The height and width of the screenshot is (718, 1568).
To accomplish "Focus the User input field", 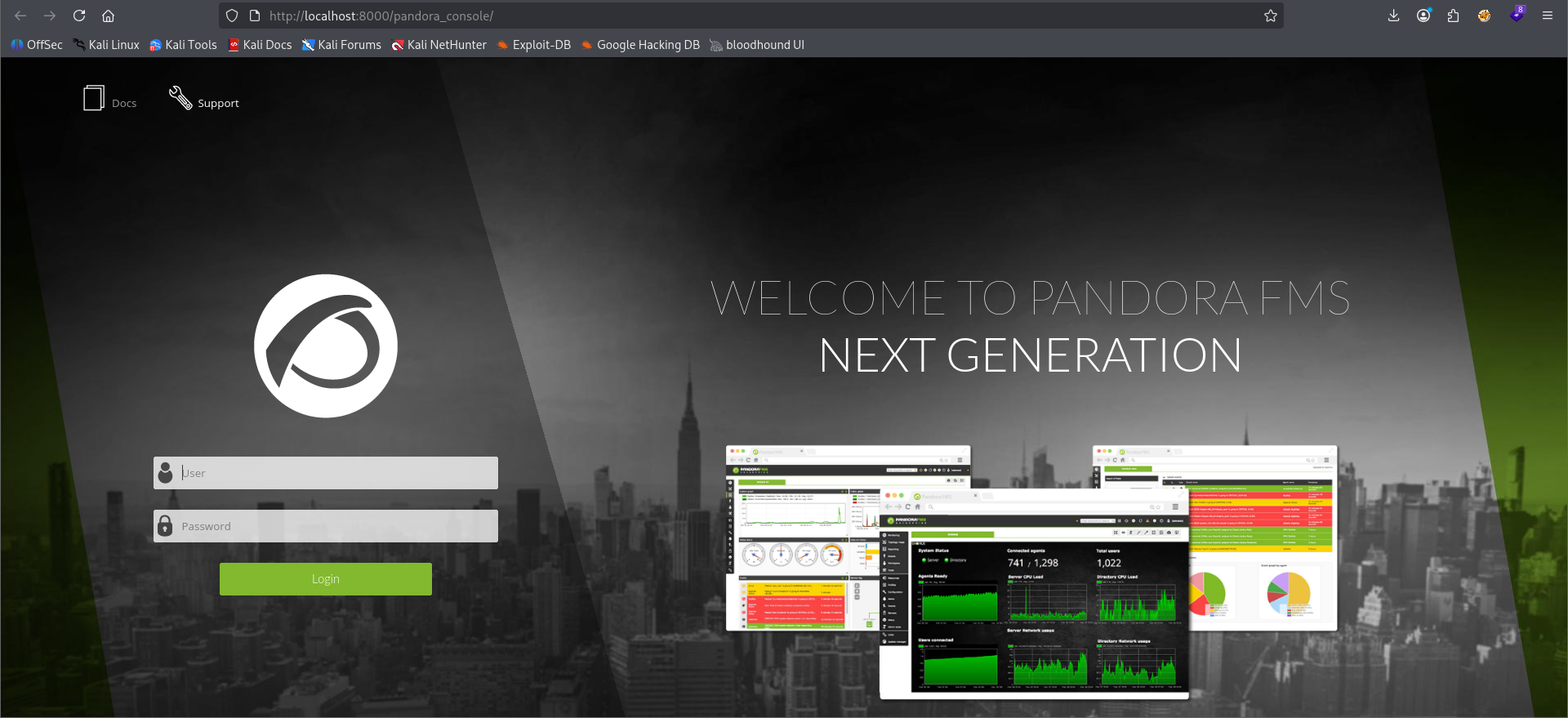I will pyautogui.click(x=326, y=473).
